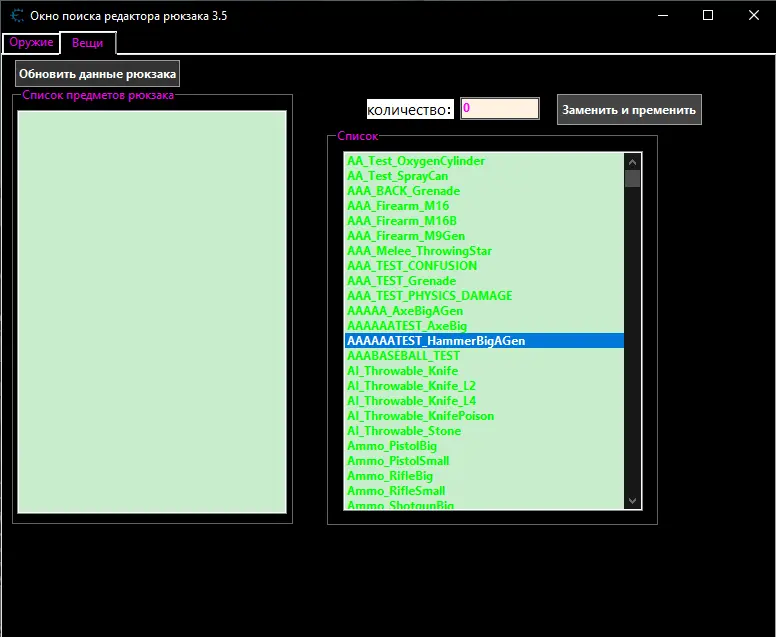Pick AAAAAATEST_HammerBigAGen highlighted item
The image size is (776, 637).
pyautogui.click(x=436, y=341)
